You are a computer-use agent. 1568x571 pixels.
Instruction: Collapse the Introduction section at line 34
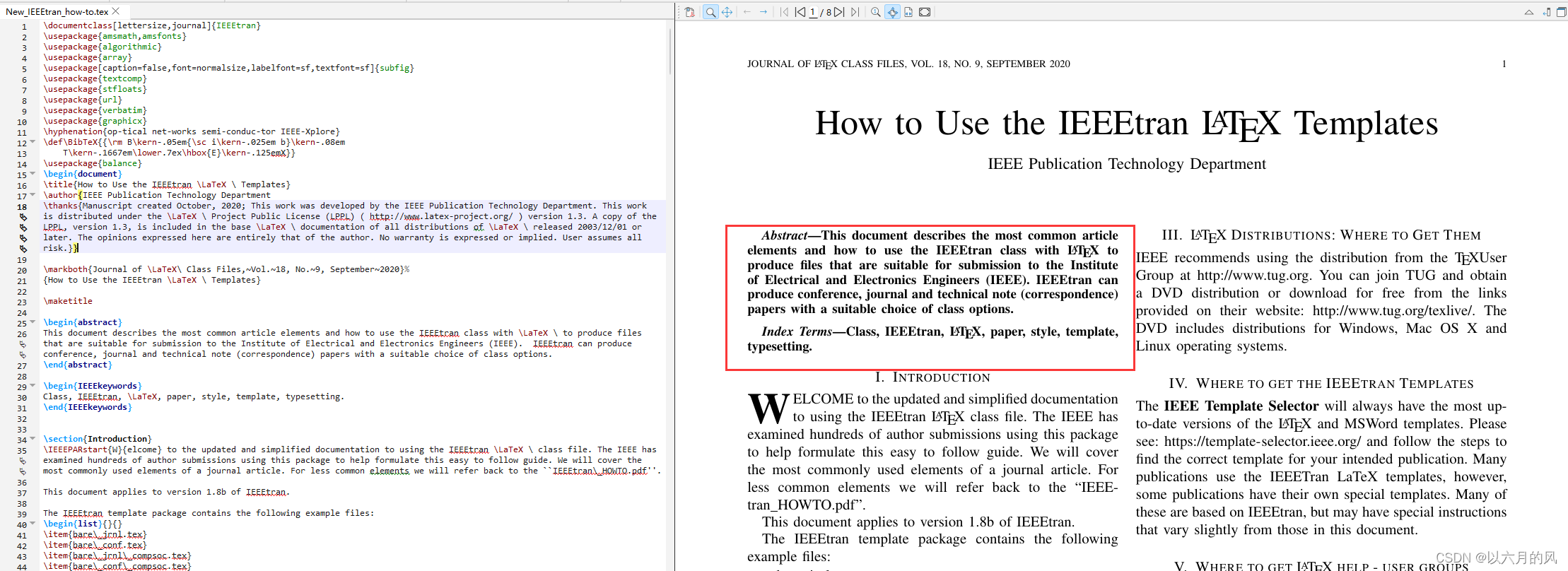(x=33, y=439)
